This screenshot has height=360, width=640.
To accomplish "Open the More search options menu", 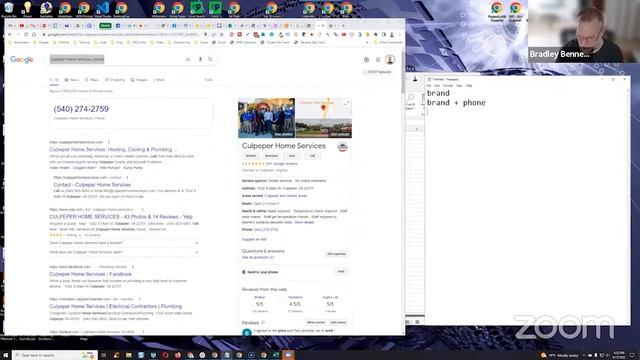I will coord(159,80).
